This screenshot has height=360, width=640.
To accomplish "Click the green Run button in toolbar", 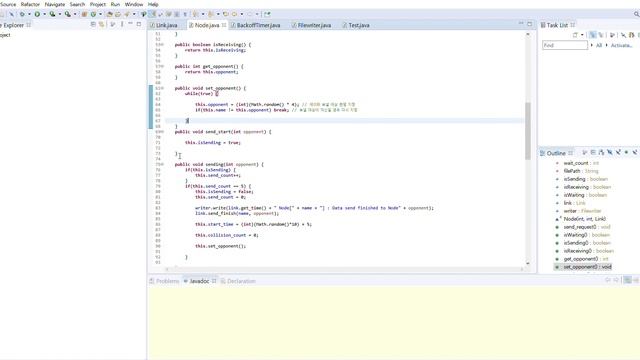I will coord(37,14).
